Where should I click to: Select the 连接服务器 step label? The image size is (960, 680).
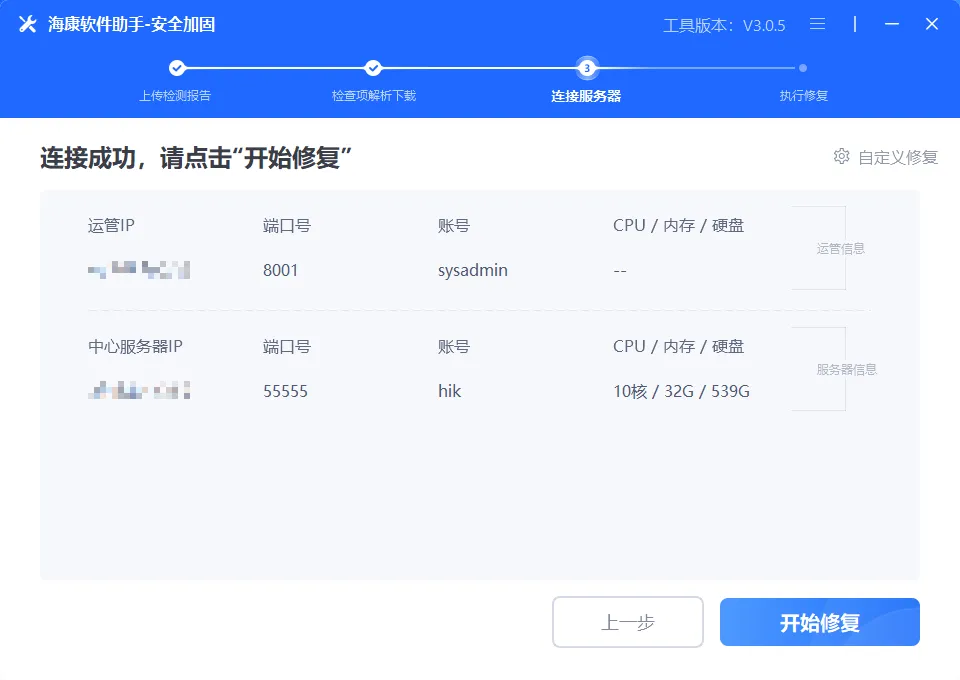point(586,96)
